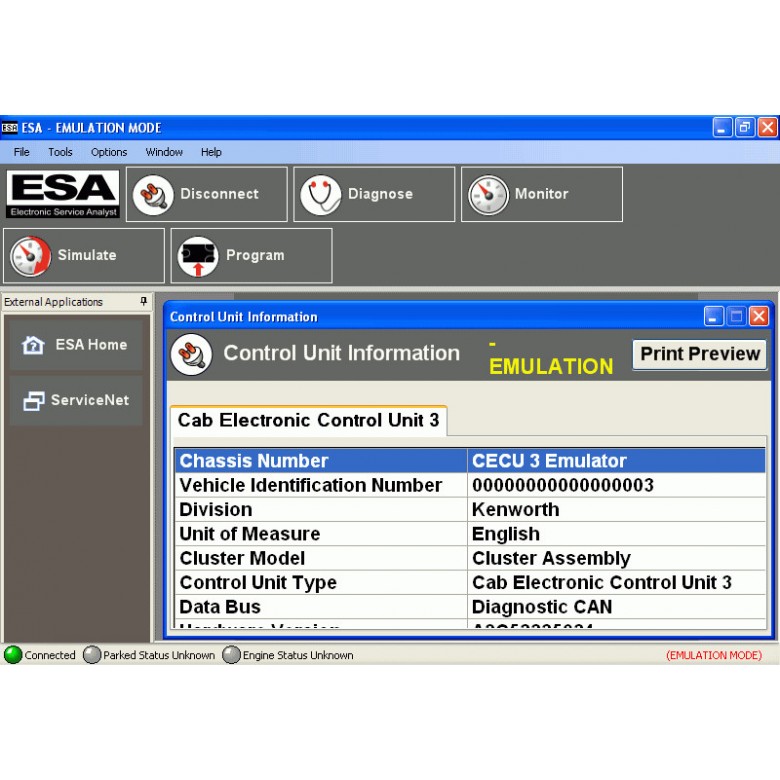Image resolution: width=780 pixels, height=780 pixels.
Task: Click the Diagnose button label
Action: click(x=381, y=194)
